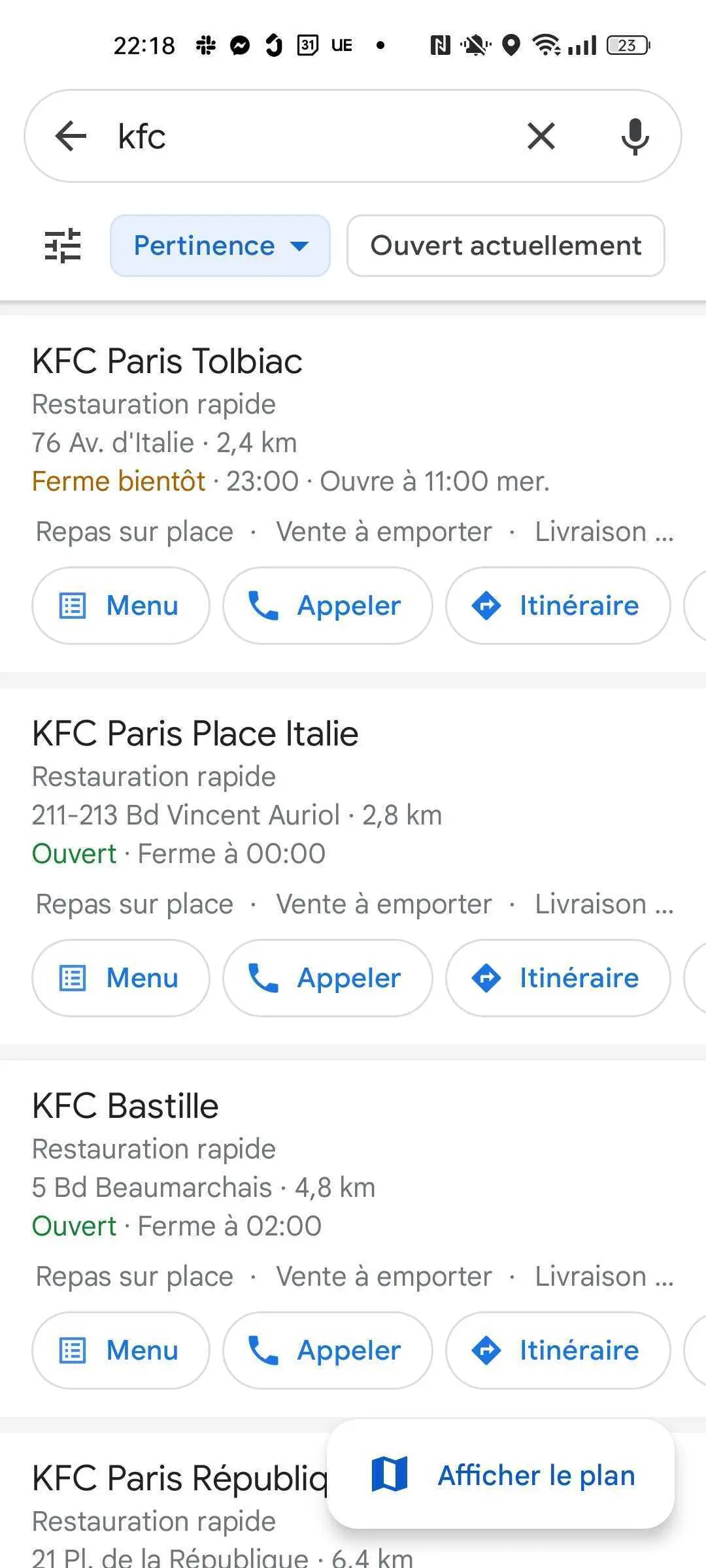
Task: Call KFC Paris Place Italie
Action: [x=328, y=978]
